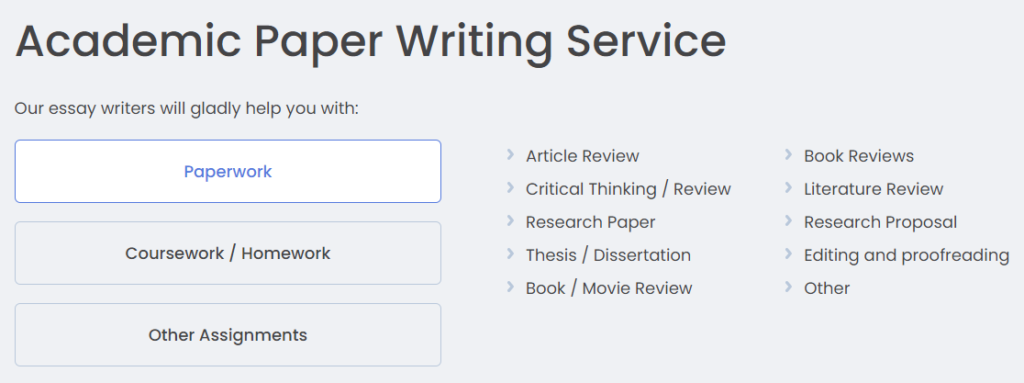Viewport: 1024px width, 383px height.
Task: Go to the Research Paper service
Action: (x=590, y=222)
